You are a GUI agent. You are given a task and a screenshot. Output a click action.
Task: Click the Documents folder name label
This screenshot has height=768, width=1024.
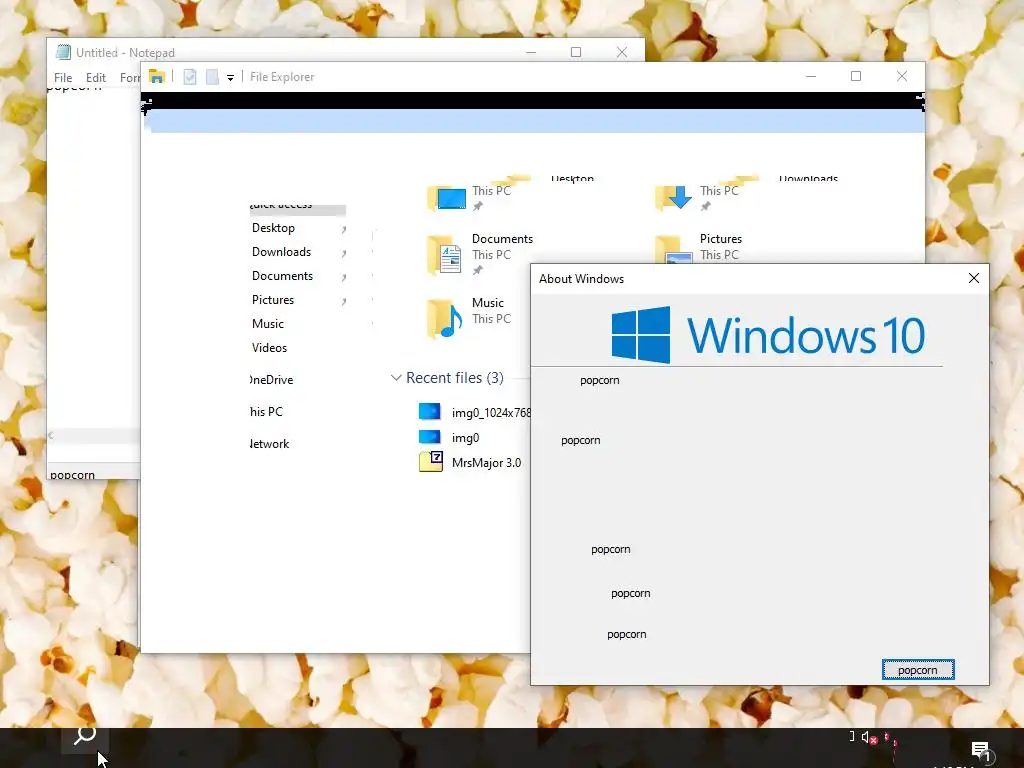point(502,239)
